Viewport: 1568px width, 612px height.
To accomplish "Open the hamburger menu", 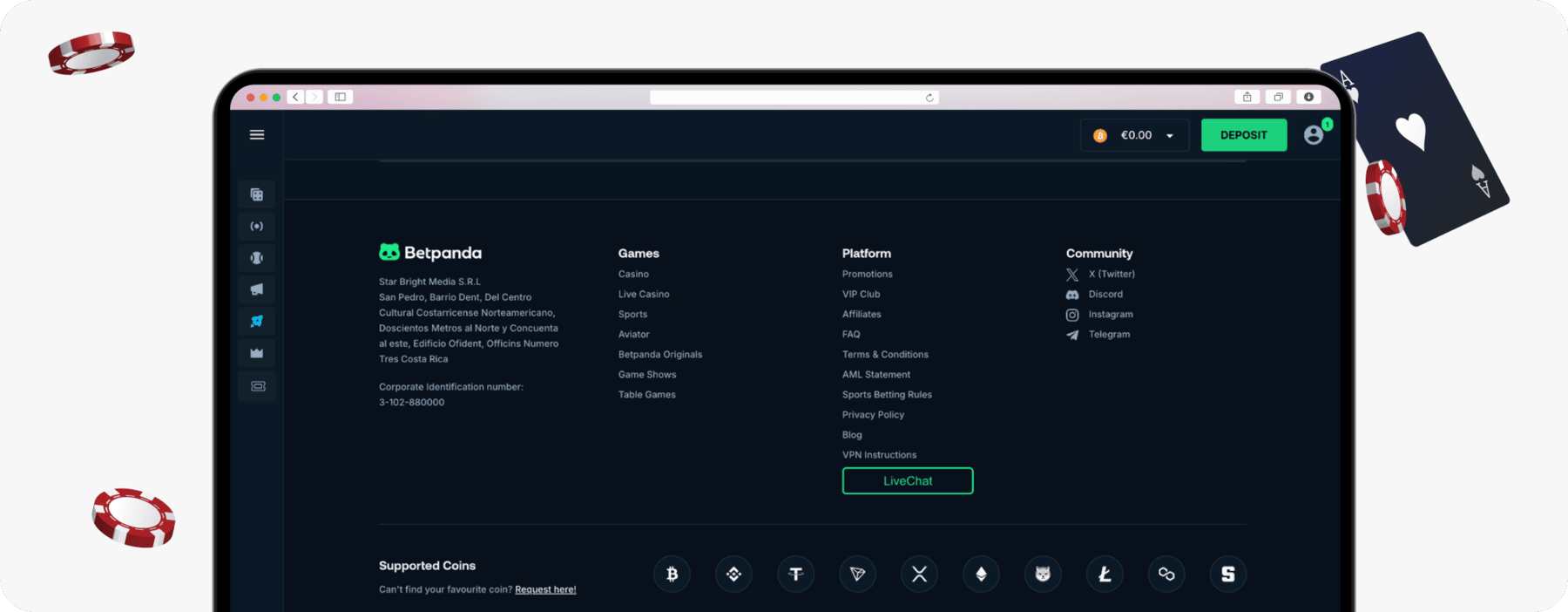I will tap(257, 135).
